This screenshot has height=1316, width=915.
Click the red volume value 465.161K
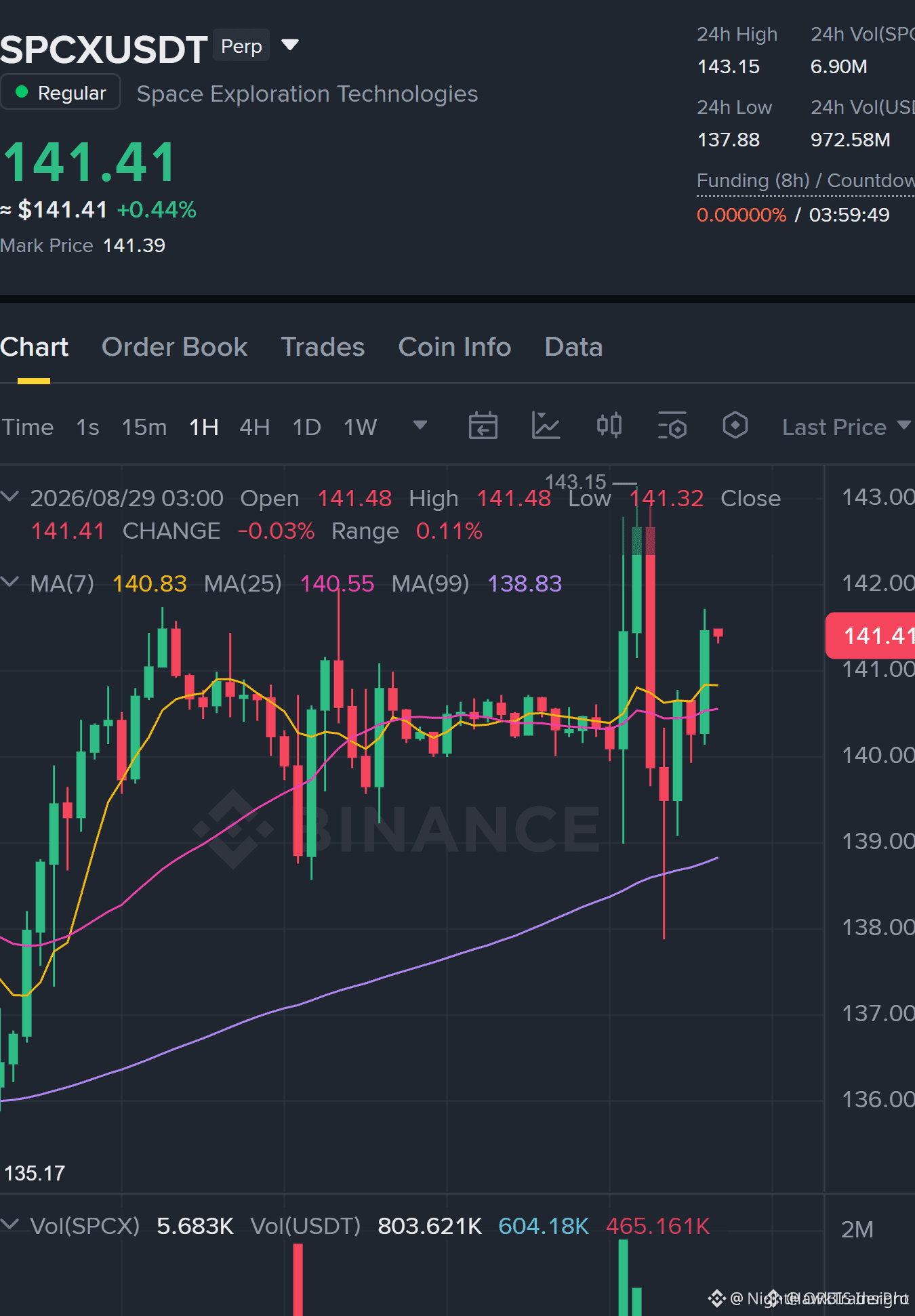[657, 1226]
